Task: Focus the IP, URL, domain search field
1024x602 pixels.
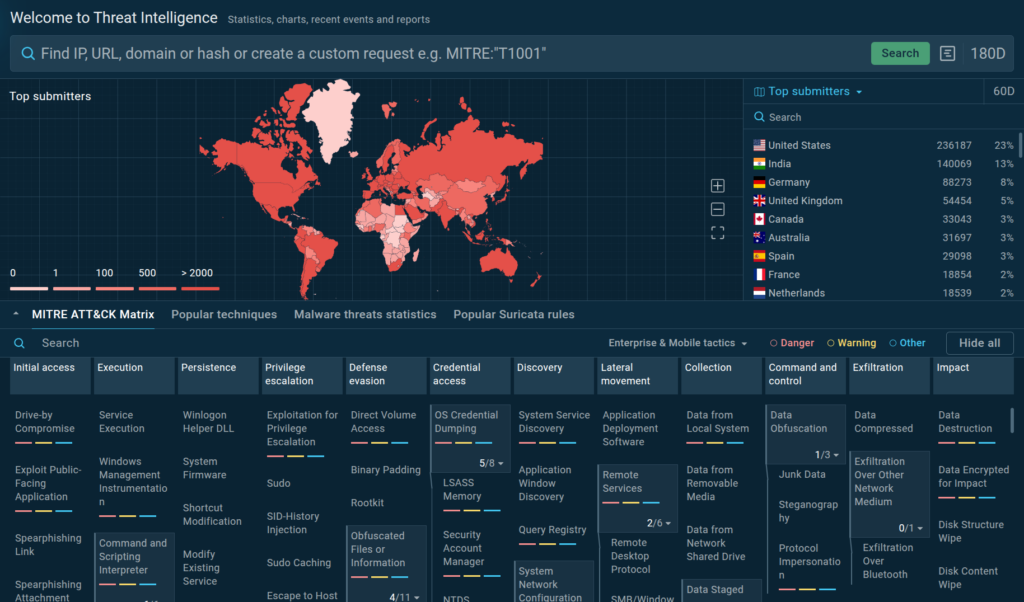Action: (450, 53)
